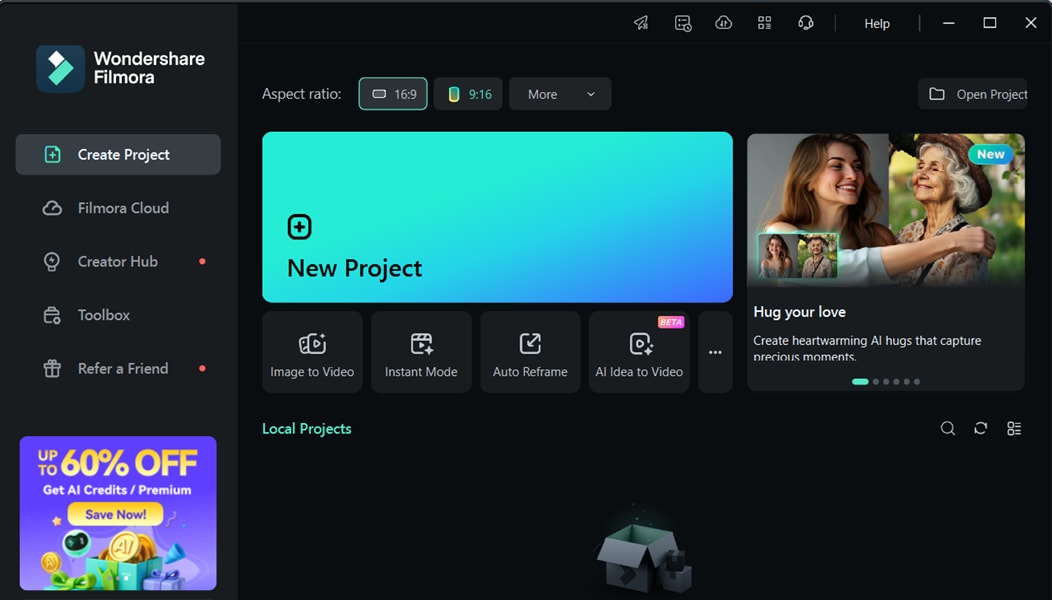Open the apps grid icon in top bar
This screenshot has height=600, width=1052.
pos(765,23)
